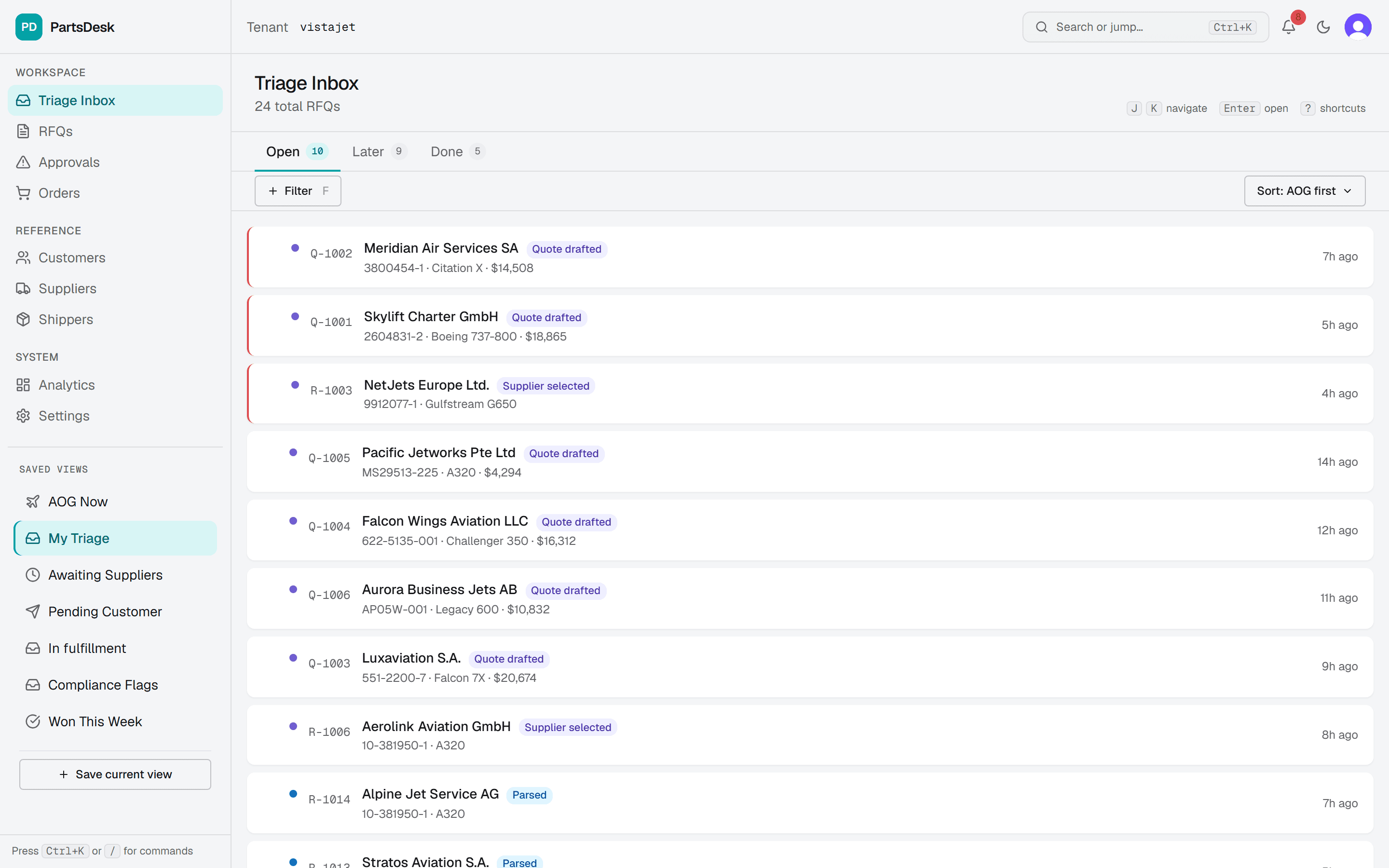Click the Analytics dashboard icon

[23, 385]
